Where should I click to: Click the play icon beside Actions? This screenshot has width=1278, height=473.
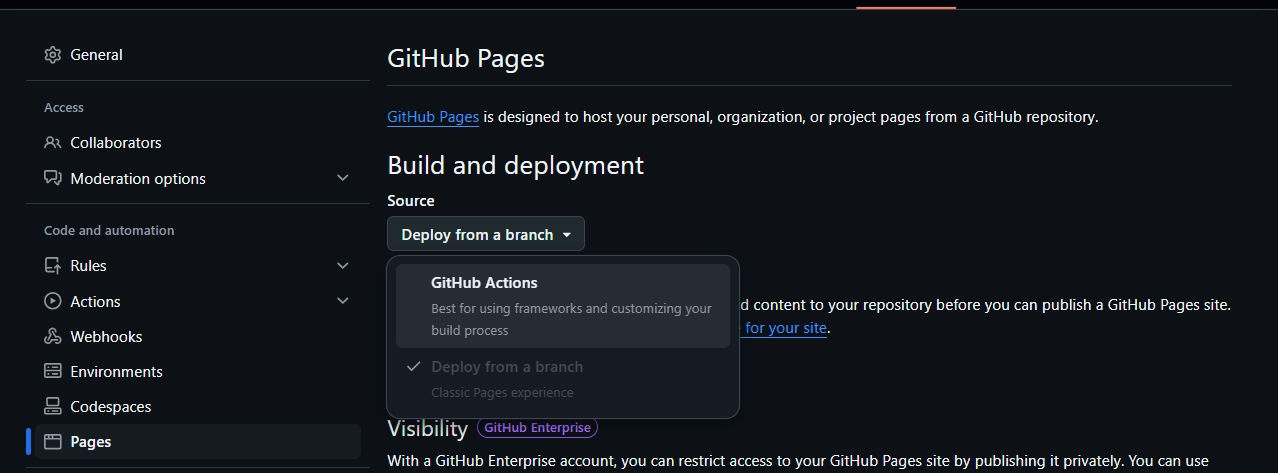(x=53, y=301)
